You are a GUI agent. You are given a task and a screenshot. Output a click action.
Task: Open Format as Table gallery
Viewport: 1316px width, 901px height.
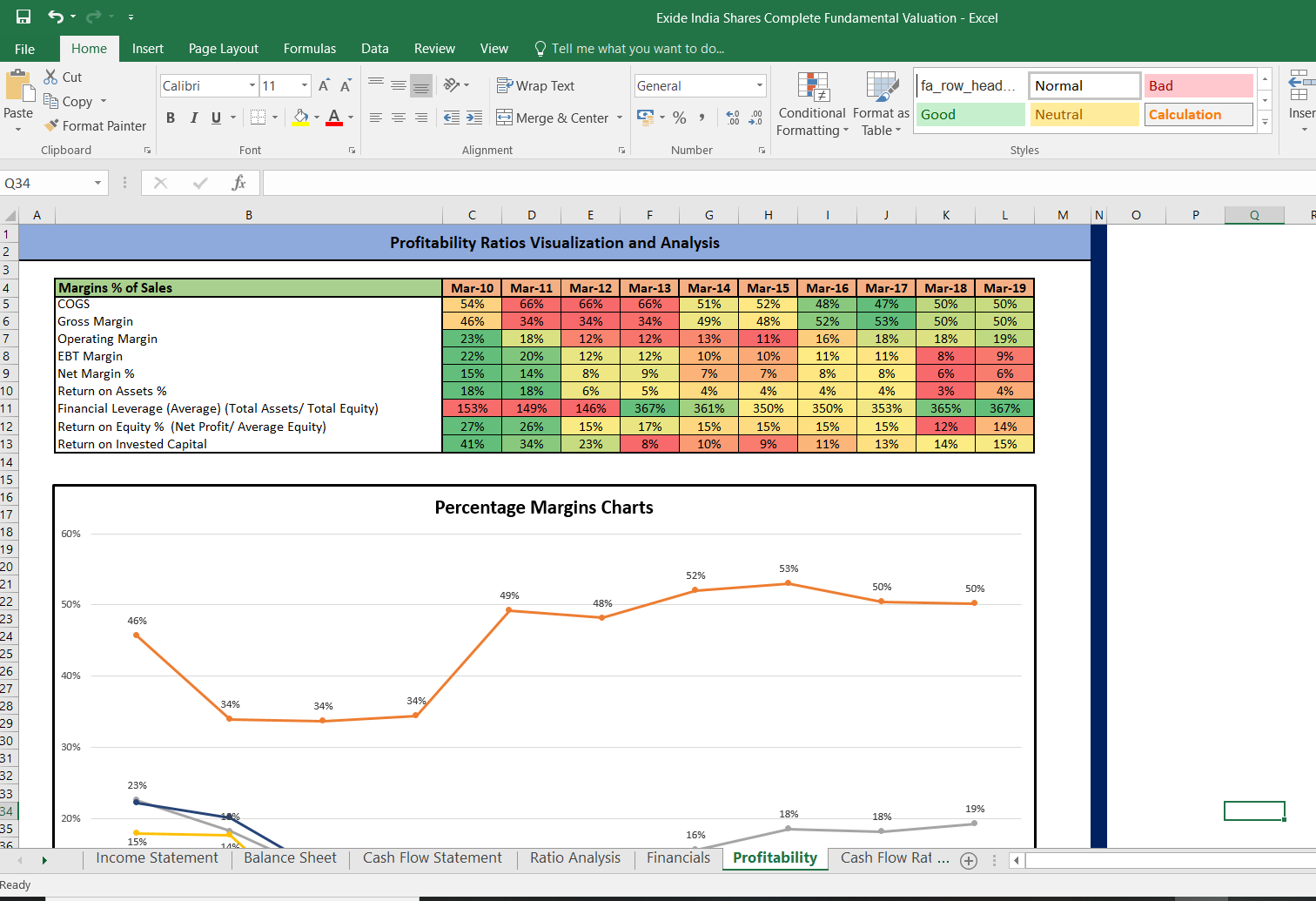pos(881,104)
